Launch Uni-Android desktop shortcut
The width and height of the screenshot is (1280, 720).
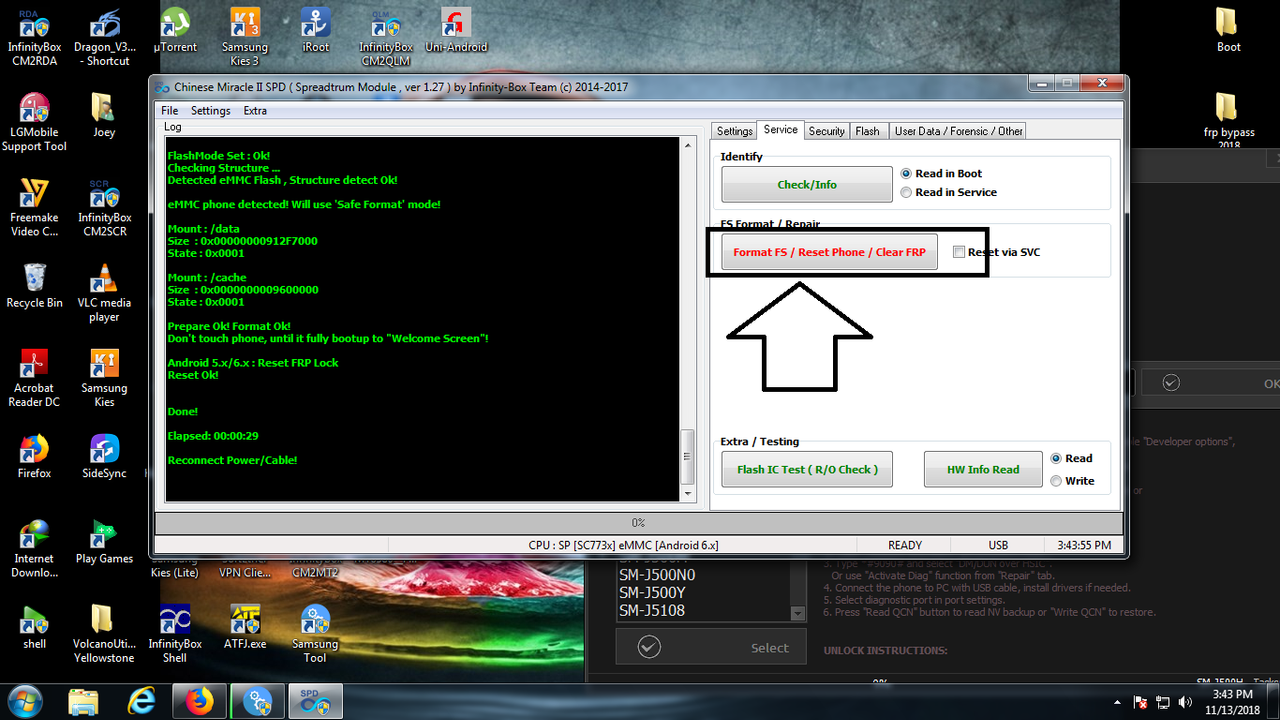click(456, 30)
